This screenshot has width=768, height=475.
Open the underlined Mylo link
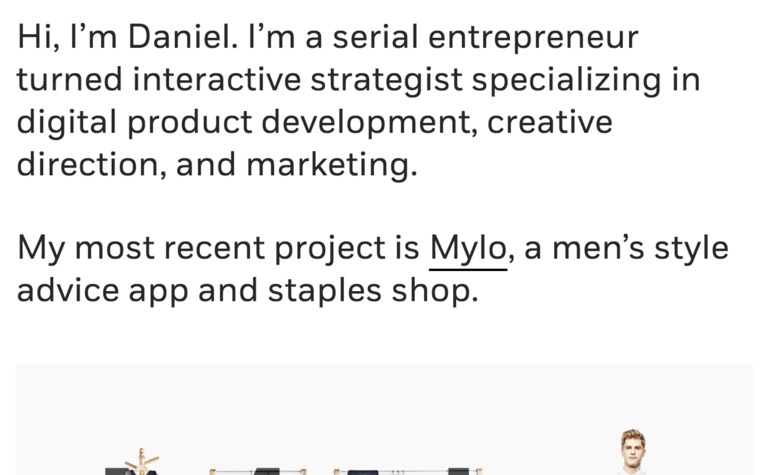click(468, 249)
